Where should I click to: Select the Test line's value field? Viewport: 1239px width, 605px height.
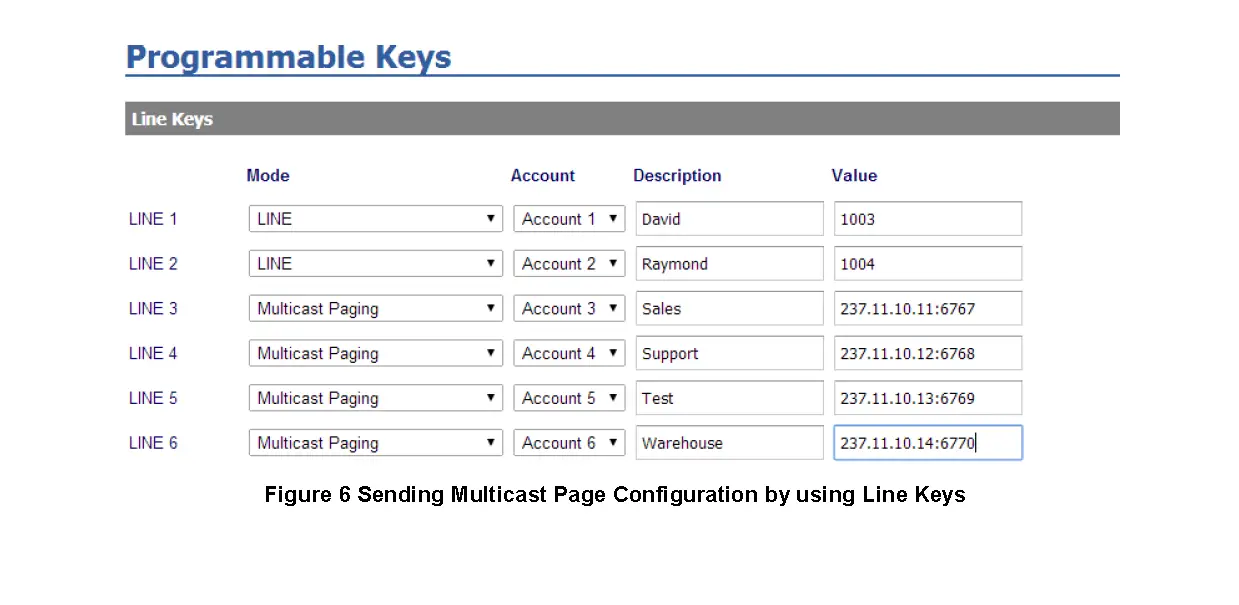point(927,398)
